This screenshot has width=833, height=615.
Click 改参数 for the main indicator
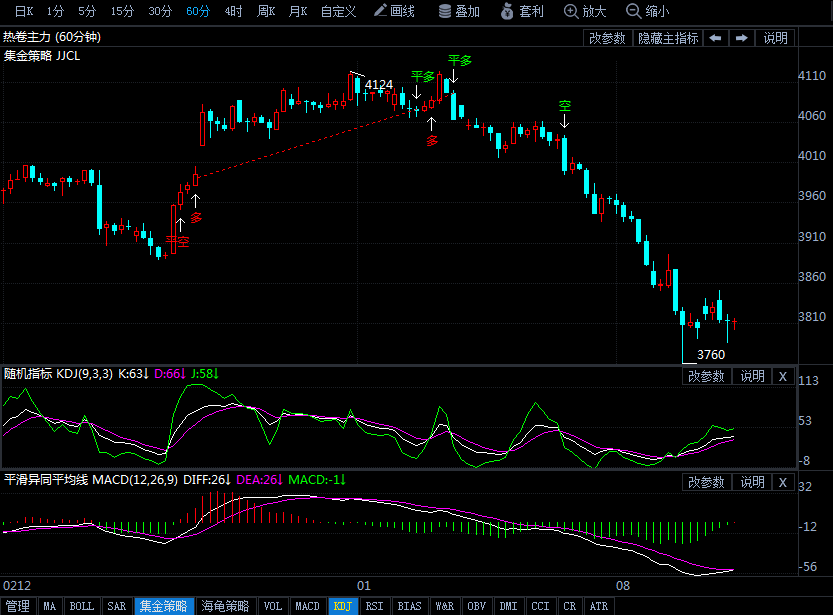tap(607, 38)
